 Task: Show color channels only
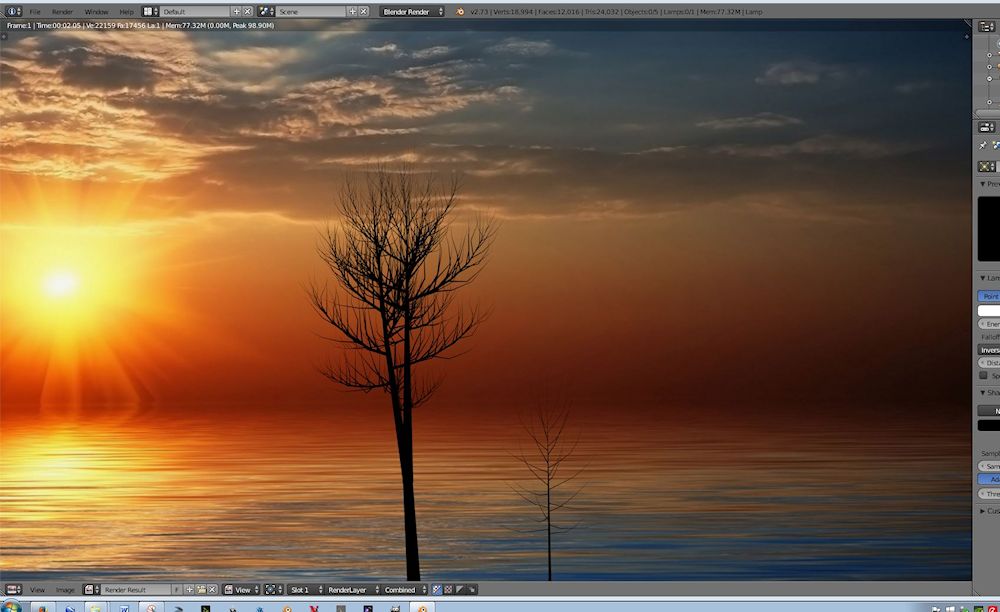[448, 590]
